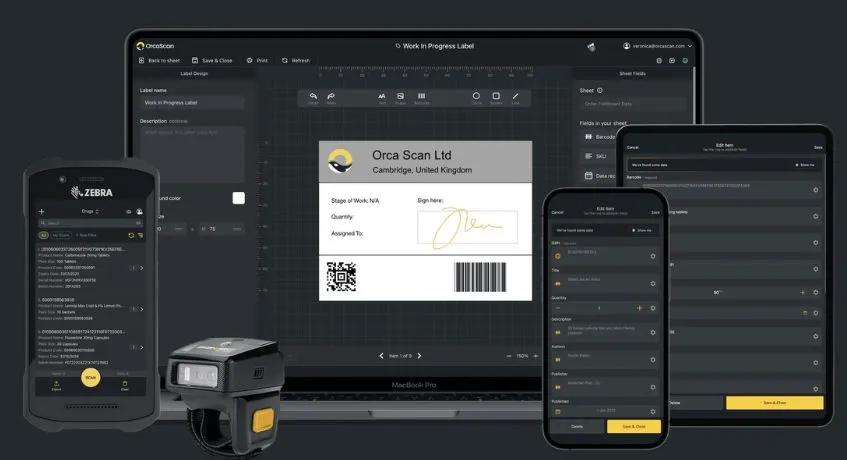This screenshot has height=460, width=847.
Task: Select the Barcode tool in label toolbar
Action: coord(421,97)
